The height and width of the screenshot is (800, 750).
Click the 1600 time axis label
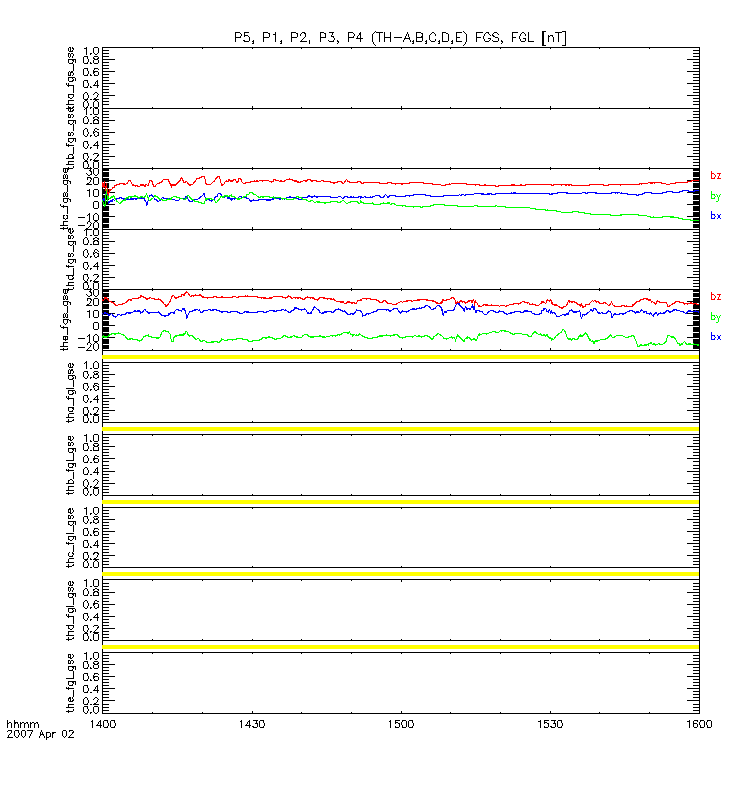pyautogui.click(x=699, y=724)
